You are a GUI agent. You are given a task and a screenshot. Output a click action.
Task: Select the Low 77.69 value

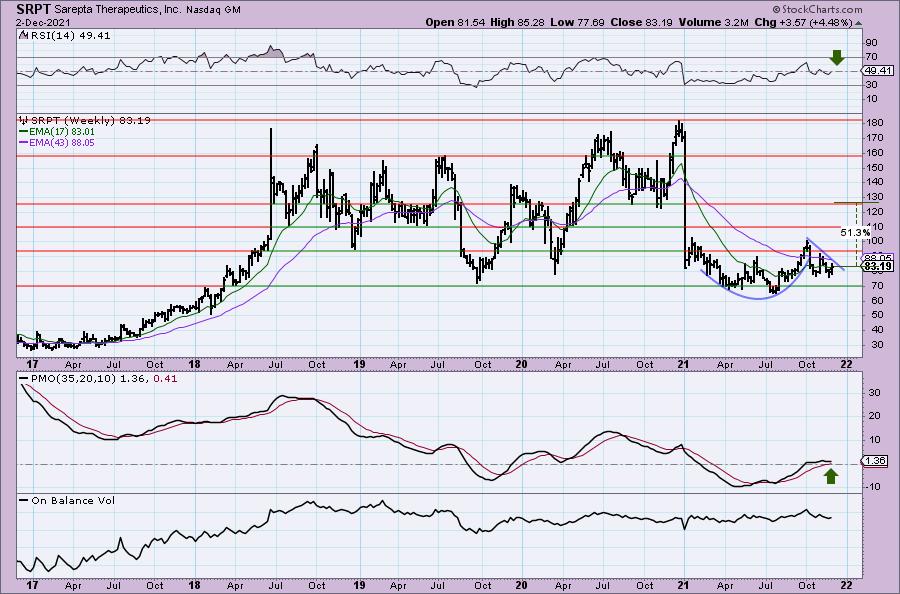(x=576, y=22)
